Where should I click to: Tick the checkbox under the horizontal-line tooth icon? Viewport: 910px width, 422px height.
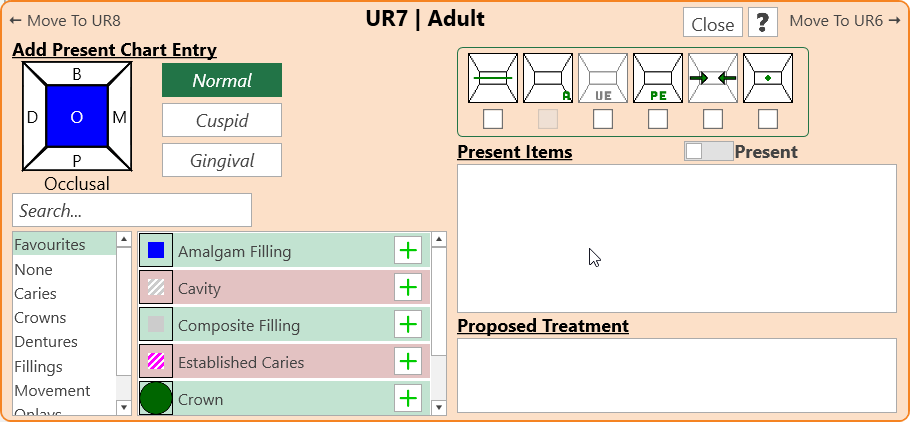(x=493, y=120)
